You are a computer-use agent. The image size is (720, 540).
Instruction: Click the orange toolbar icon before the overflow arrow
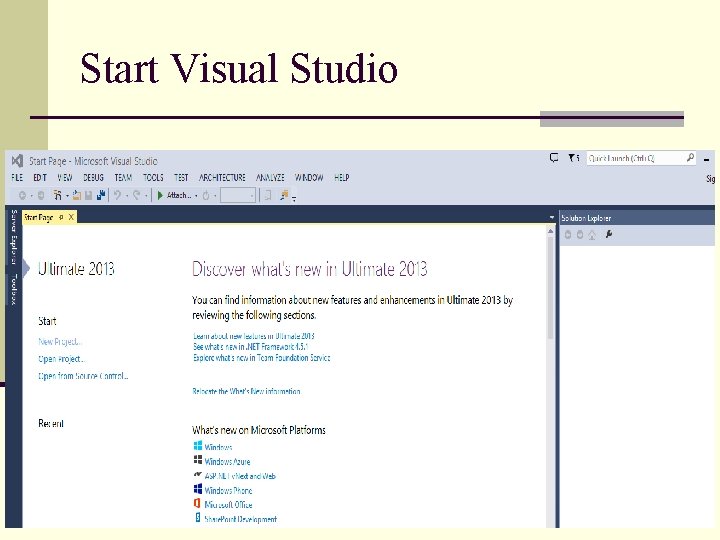284,195
